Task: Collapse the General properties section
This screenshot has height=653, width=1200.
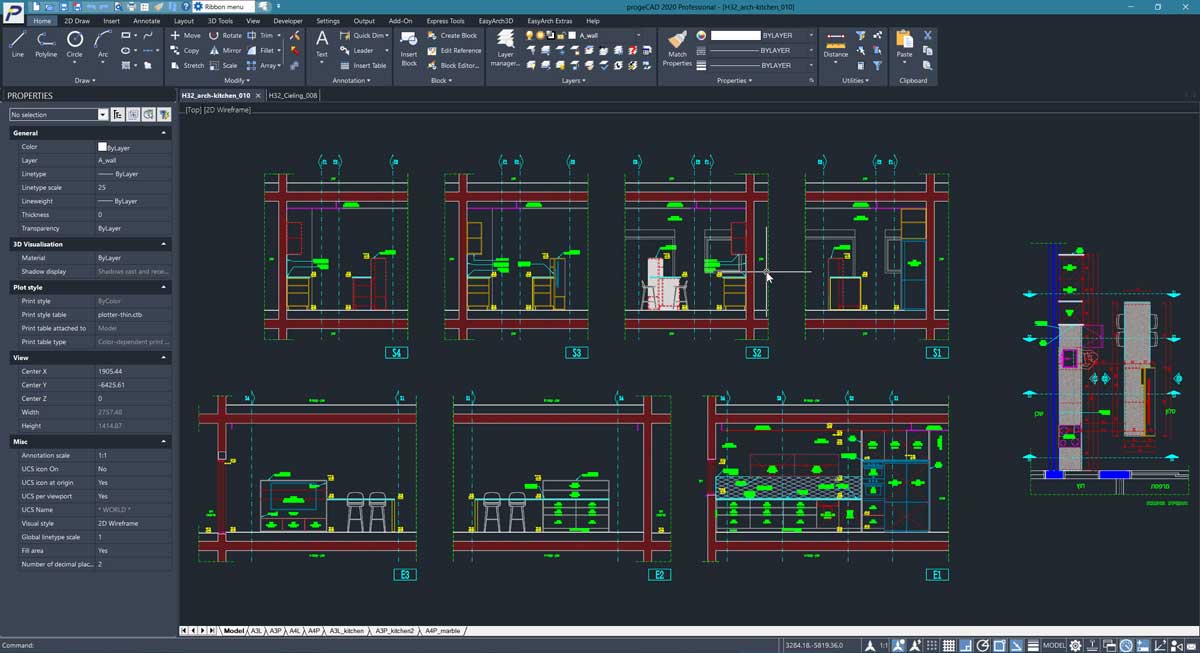Action: (164, 133)
